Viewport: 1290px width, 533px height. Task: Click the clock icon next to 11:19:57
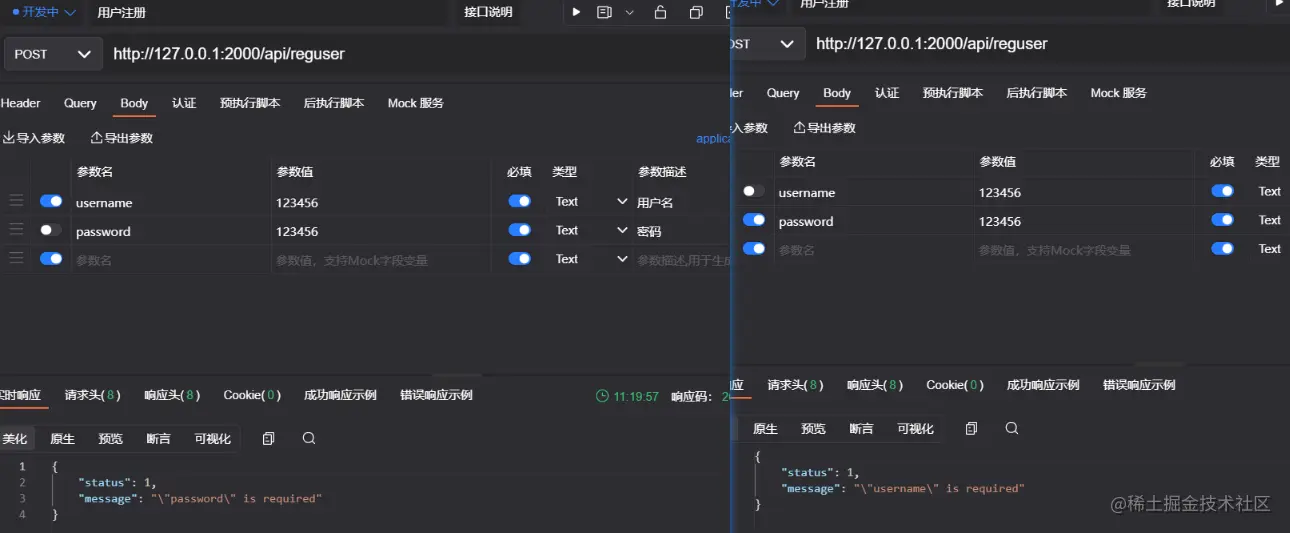click(602, 396)
